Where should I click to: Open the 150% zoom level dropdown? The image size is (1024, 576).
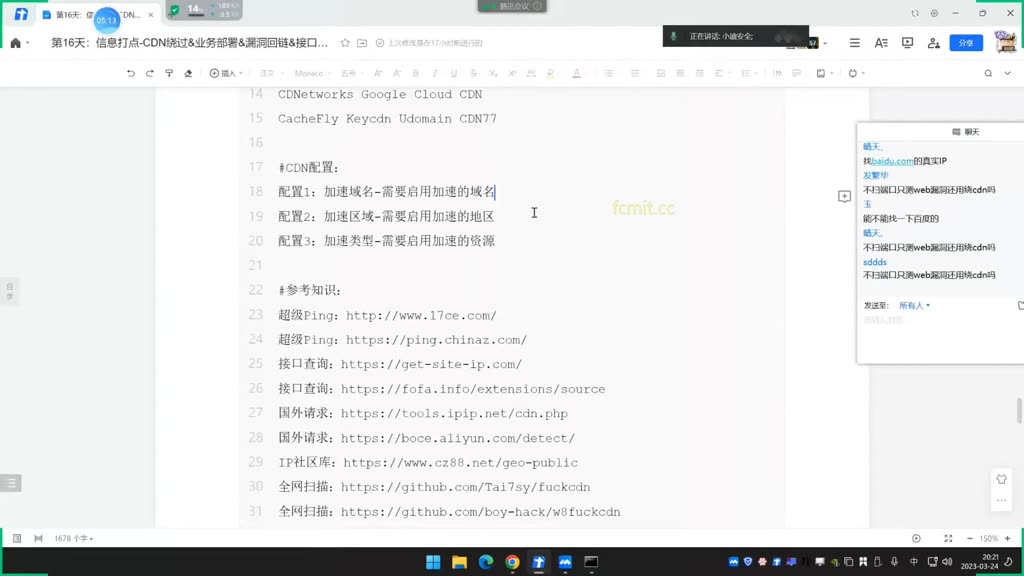click(x=988, y=538)
